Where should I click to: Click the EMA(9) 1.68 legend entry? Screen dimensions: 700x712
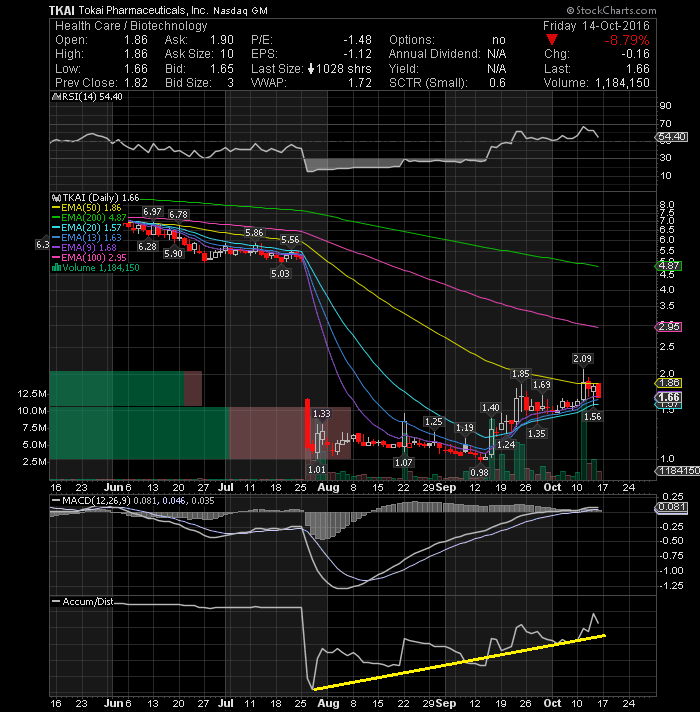pos(89,248)
